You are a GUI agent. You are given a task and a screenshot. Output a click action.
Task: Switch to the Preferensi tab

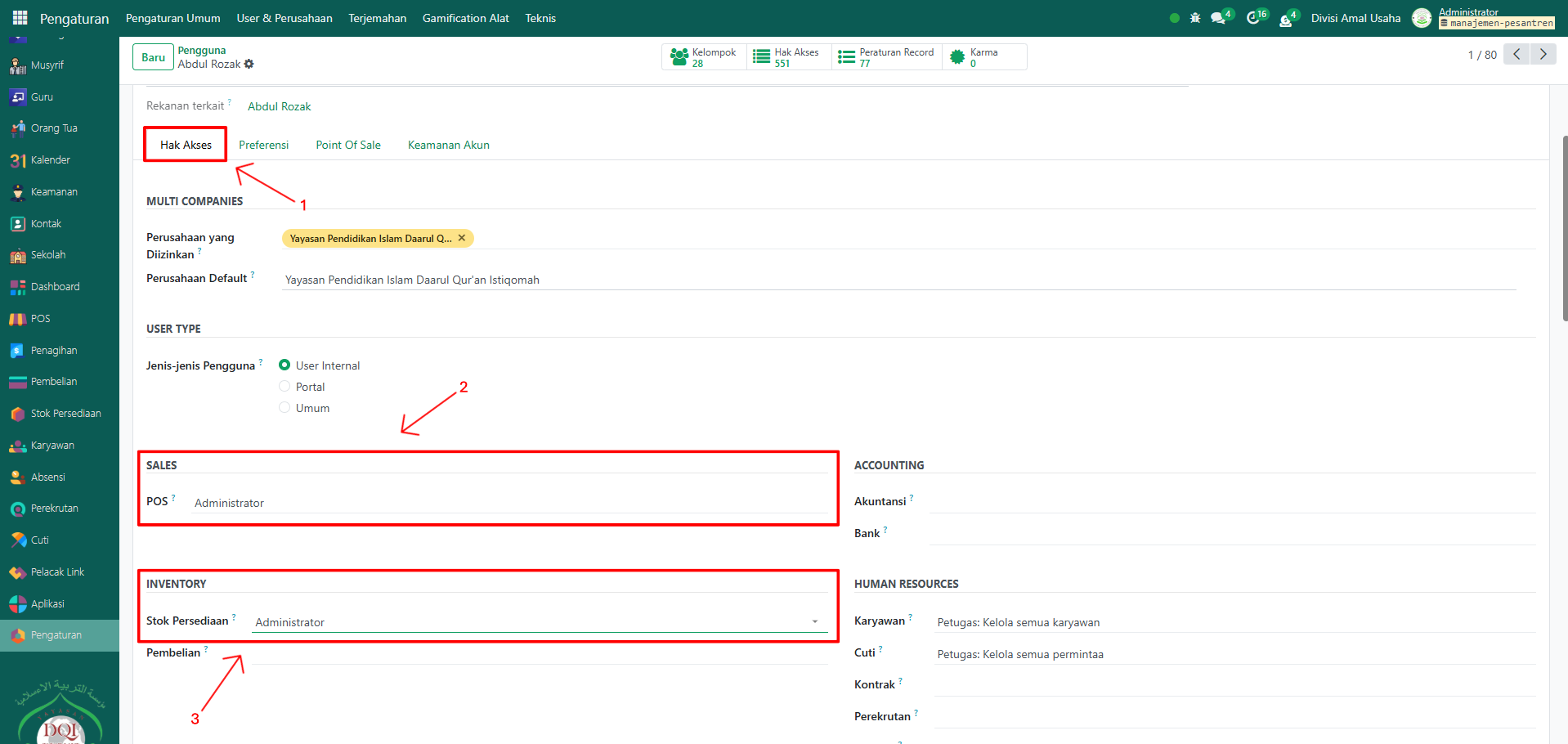(x=263, y=145)
